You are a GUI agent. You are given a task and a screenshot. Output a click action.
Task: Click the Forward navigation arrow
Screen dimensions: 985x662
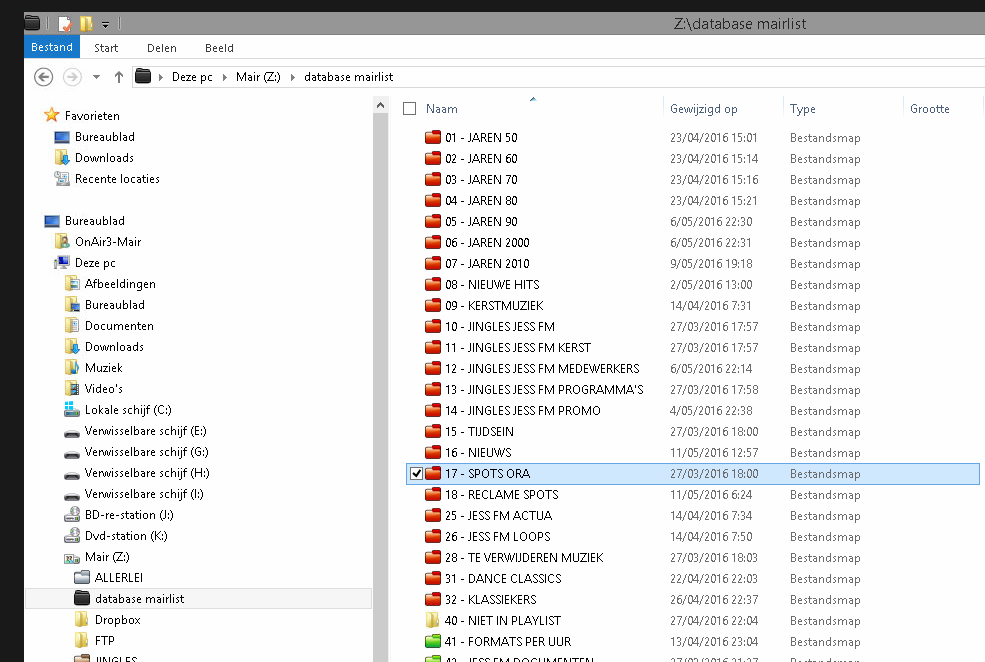(x=72, y=77)
